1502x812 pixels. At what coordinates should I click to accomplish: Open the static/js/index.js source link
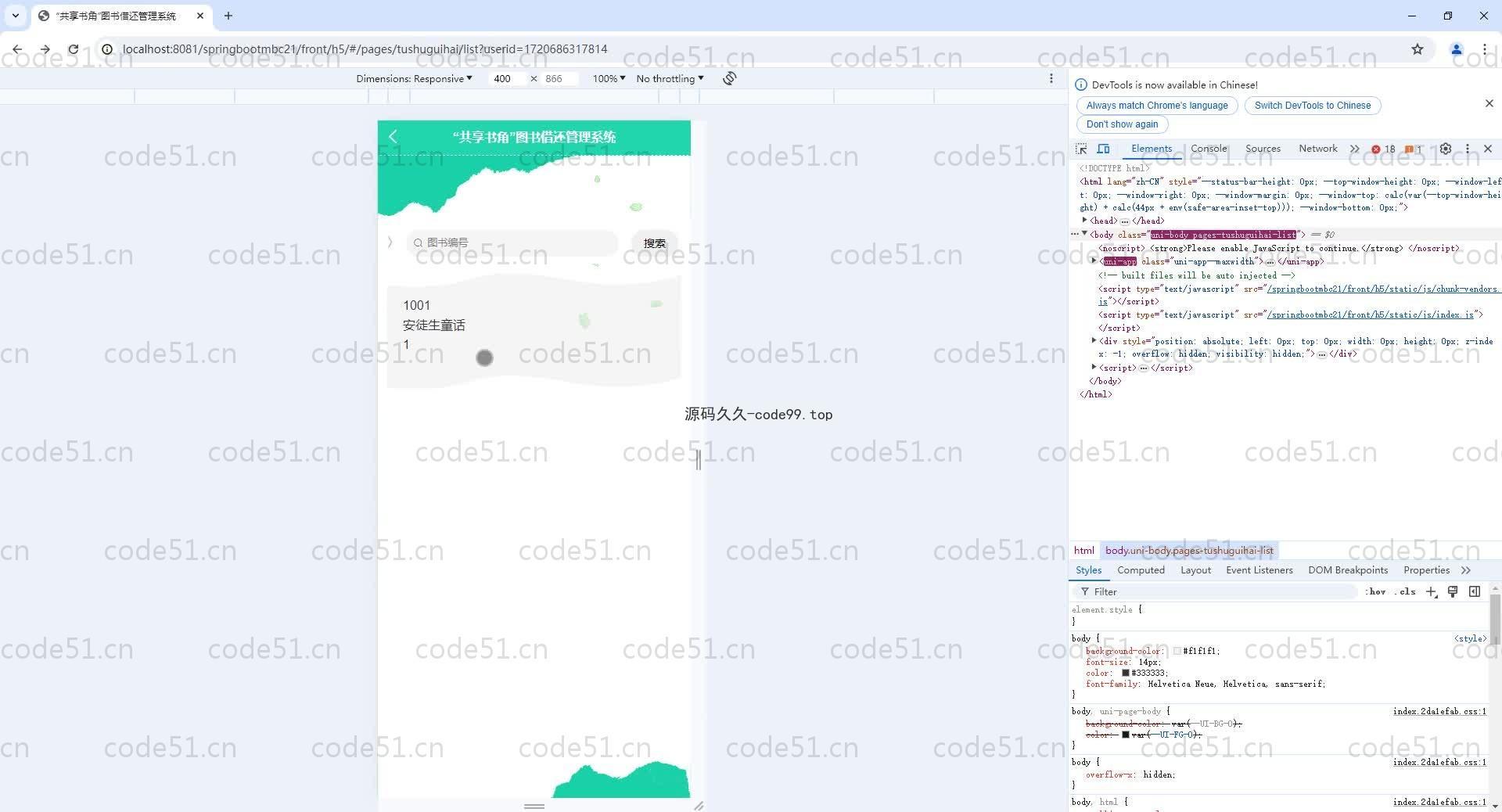(x=1370, y=314)
